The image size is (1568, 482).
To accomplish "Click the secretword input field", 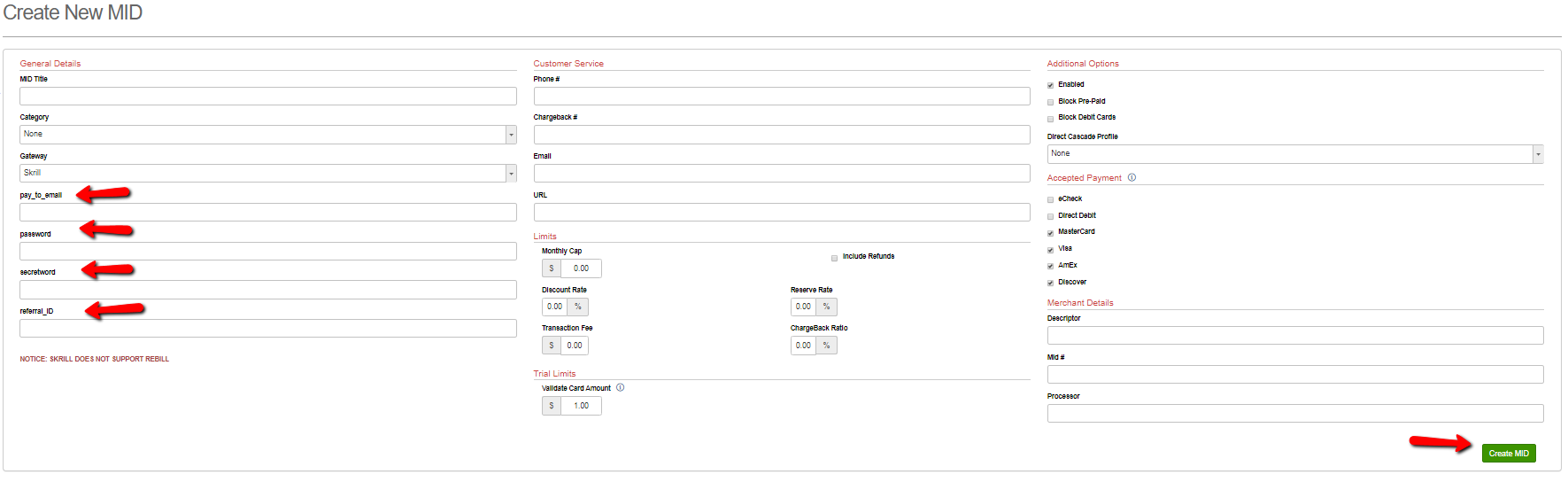I will pos(267,290).
